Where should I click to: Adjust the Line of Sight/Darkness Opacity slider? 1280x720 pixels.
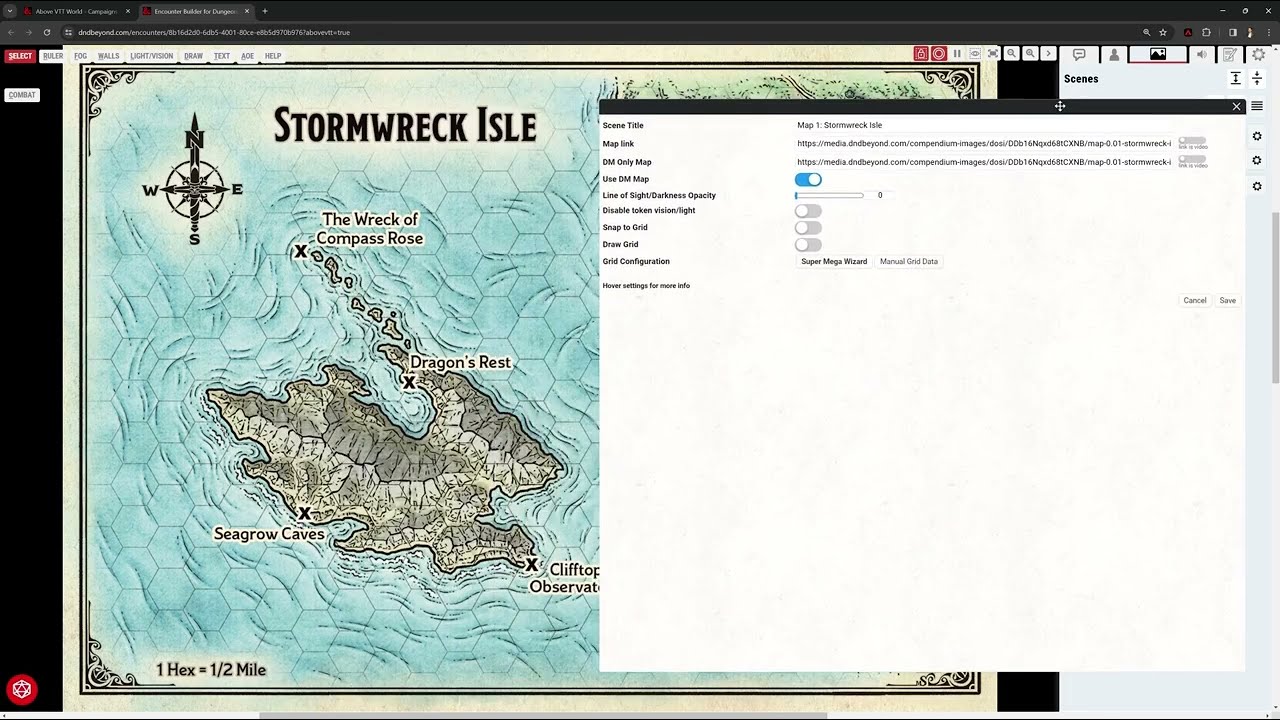click(829, 195)
